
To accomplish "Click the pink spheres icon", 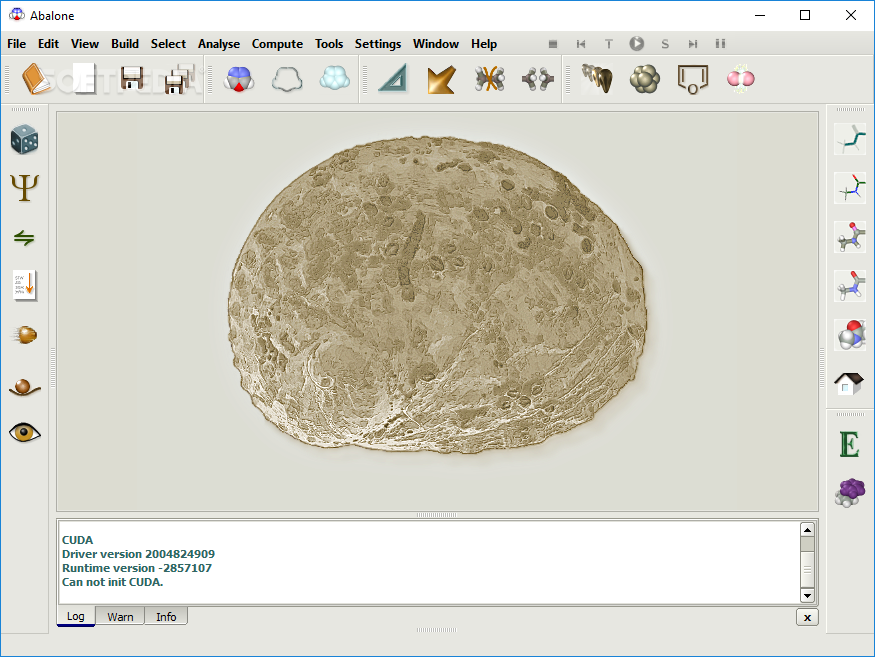I will pyautogui.click(x=741, y=79).
